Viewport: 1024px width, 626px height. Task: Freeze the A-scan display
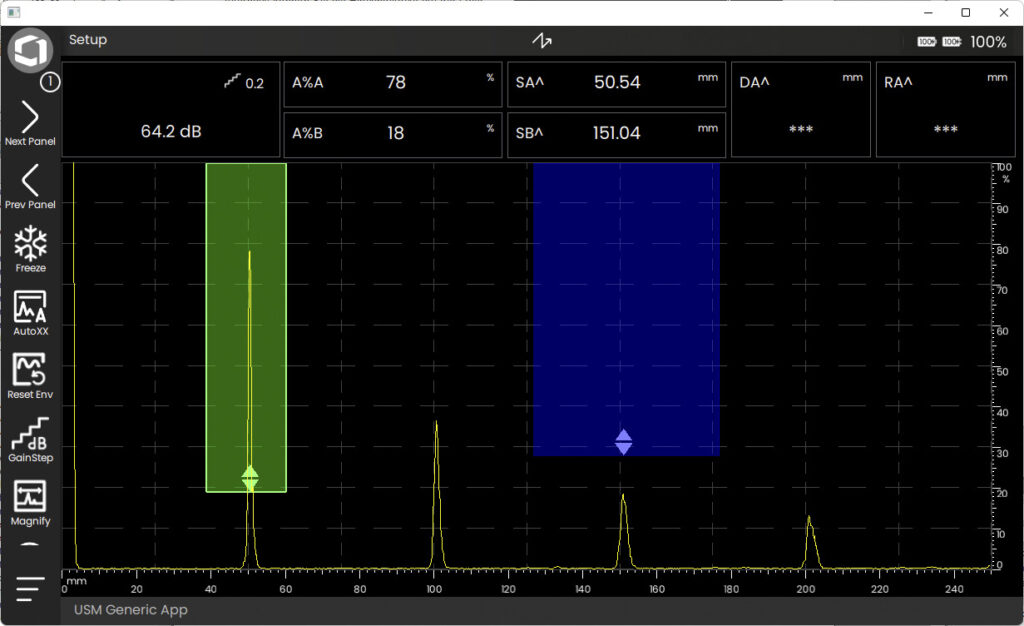(30, 249)
